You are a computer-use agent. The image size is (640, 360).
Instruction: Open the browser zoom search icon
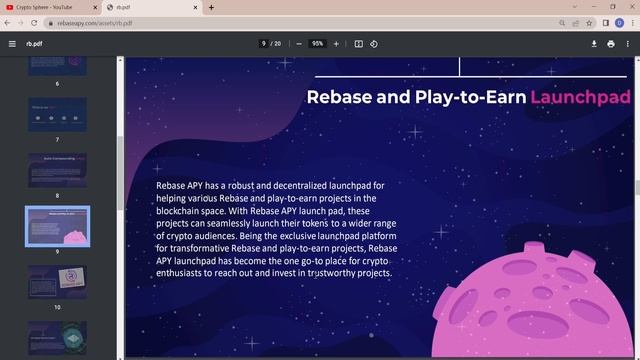[x=562, y=23]
